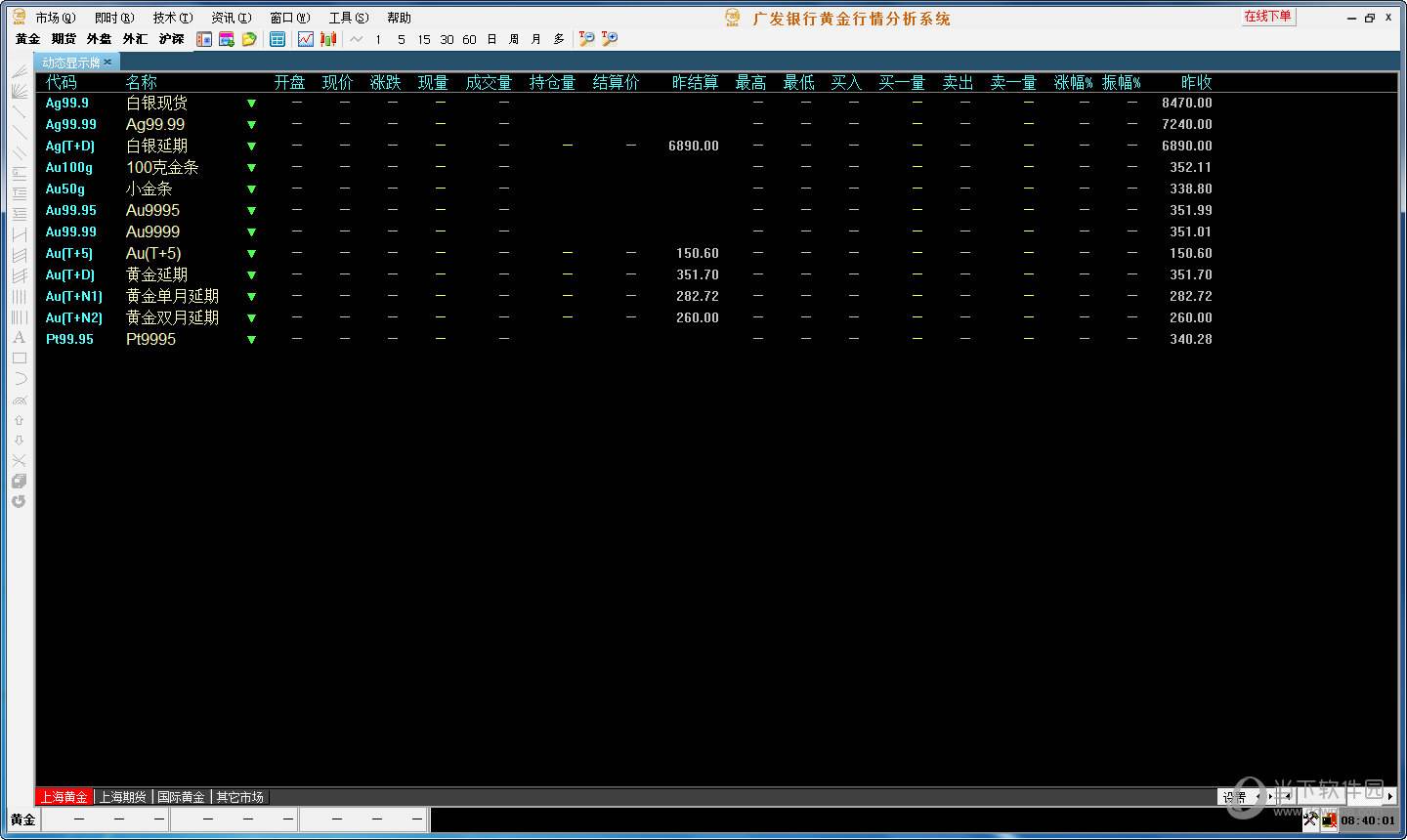The height and width of the screenshot is (840, 1407).
Task: Expand the green arrow for 白银现货
Action: (251, 104)
